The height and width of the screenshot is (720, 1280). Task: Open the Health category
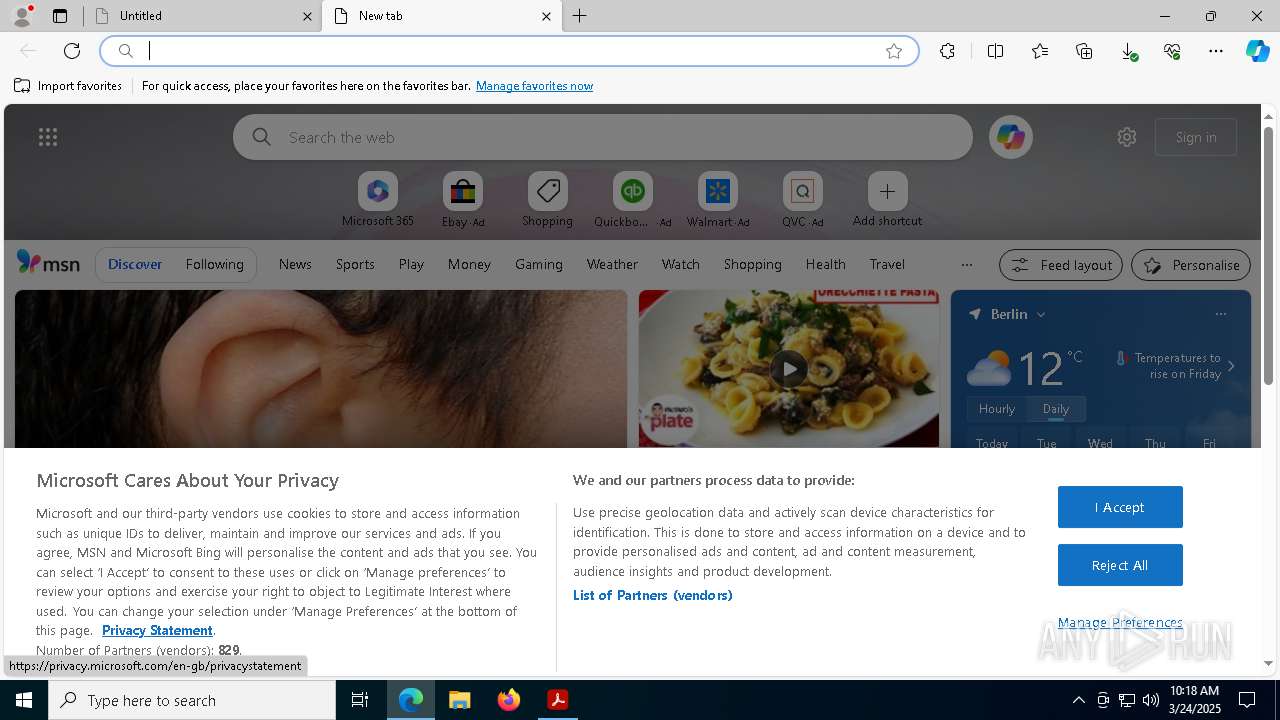point(825,264)
